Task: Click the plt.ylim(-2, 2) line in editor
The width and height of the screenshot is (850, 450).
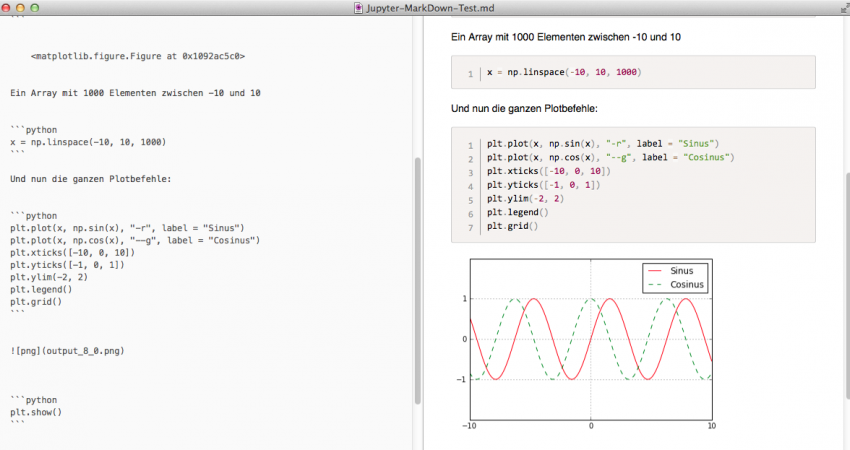Action: point(49,277)
